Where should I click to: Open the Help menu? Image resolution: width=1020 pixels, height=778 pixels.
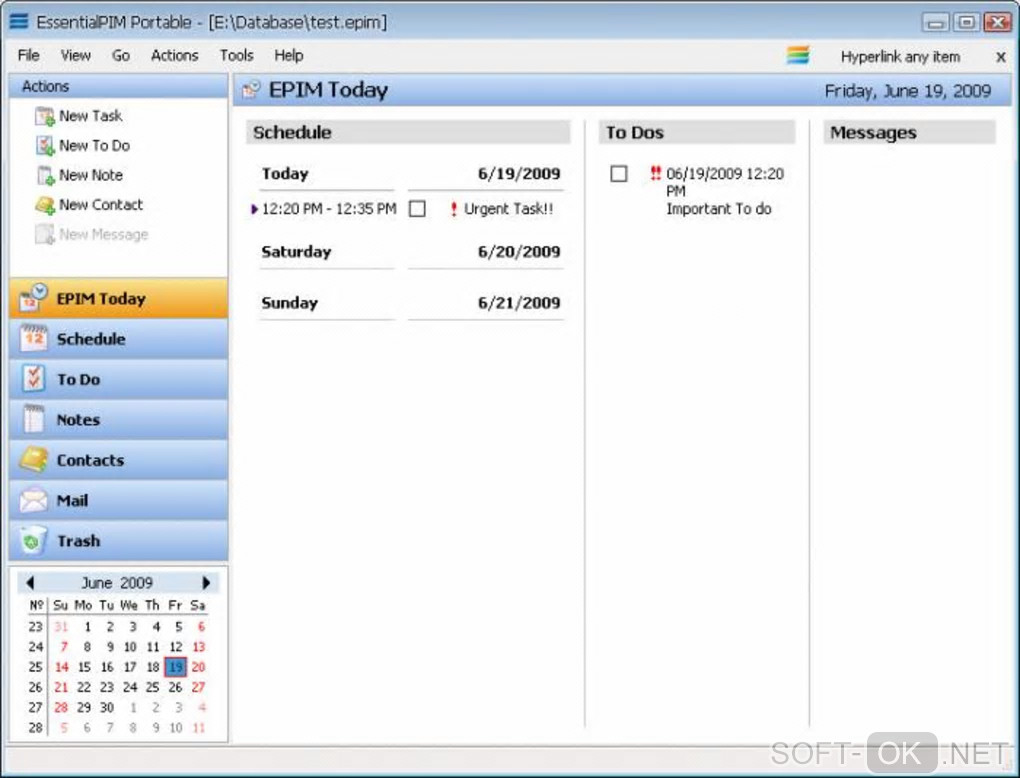click(x=289, y=55)
